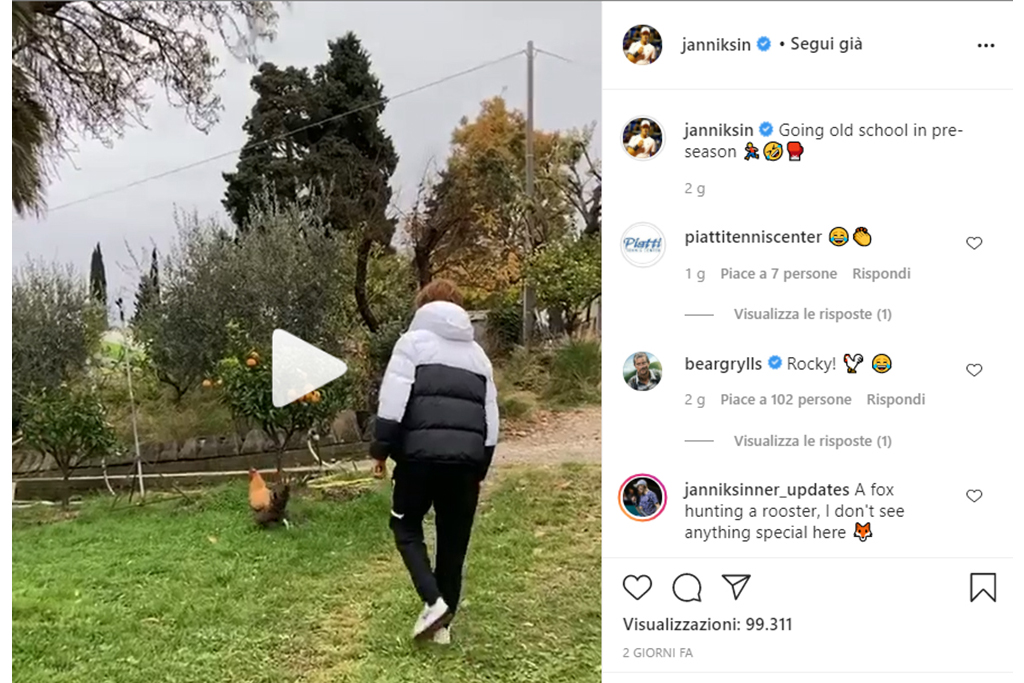Expand replies under piattitenniscenter comment

point(812,314)
